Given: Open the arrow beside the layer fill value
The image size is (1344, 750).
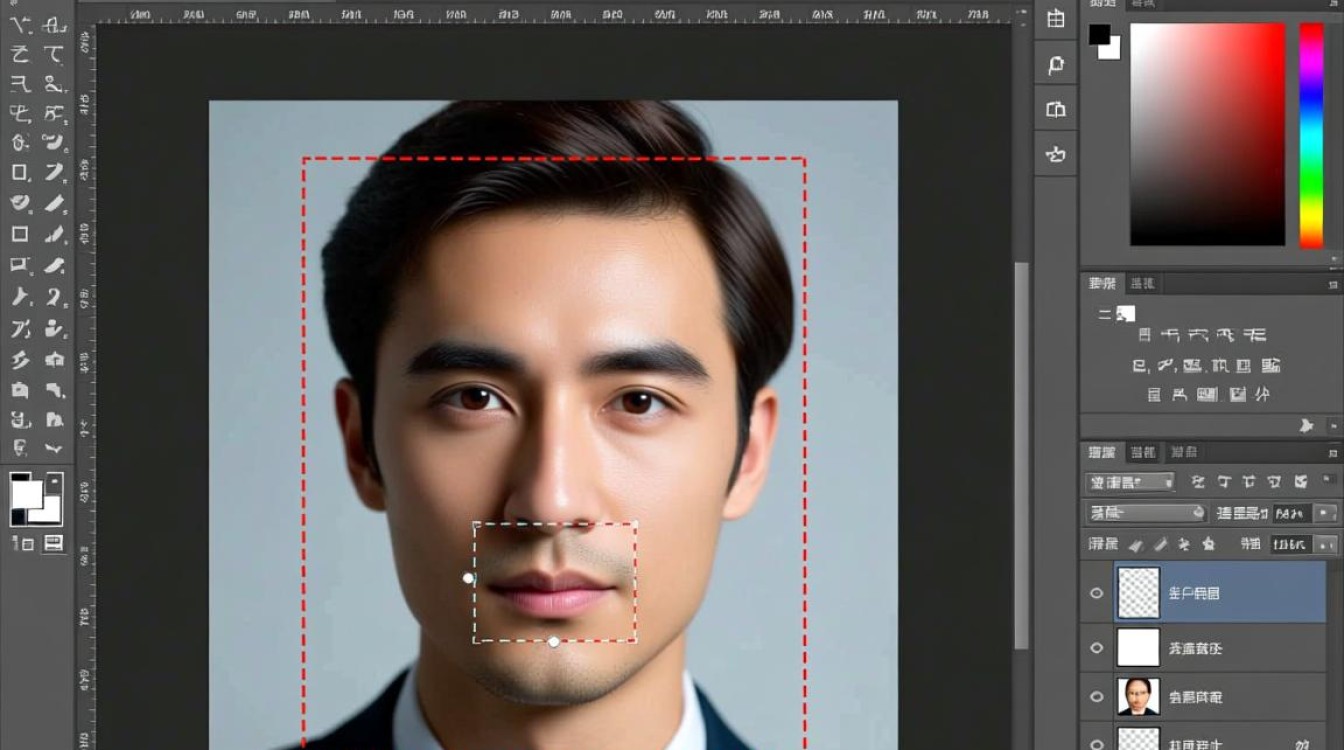Looking at the screenshot, I should point(1325,545).
